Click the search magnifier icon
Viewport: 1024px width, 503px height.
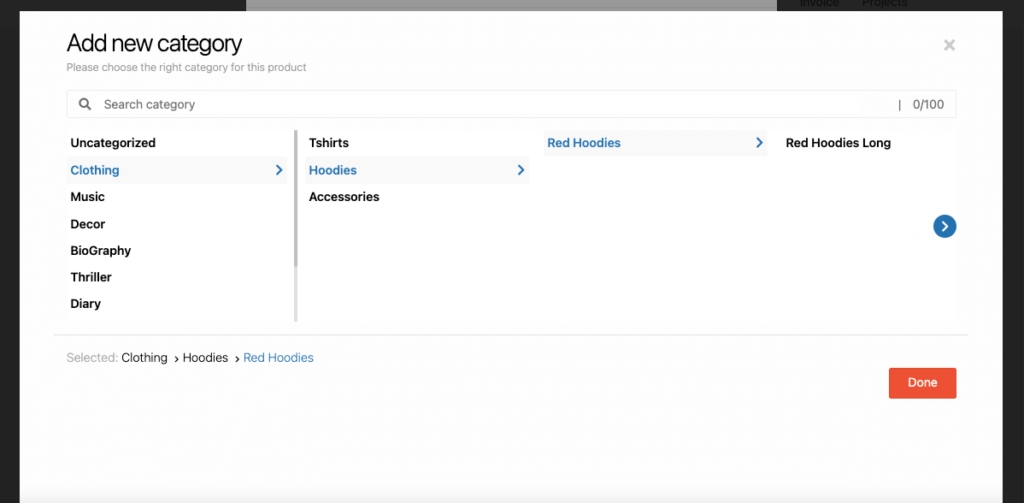tap(85, 104)
